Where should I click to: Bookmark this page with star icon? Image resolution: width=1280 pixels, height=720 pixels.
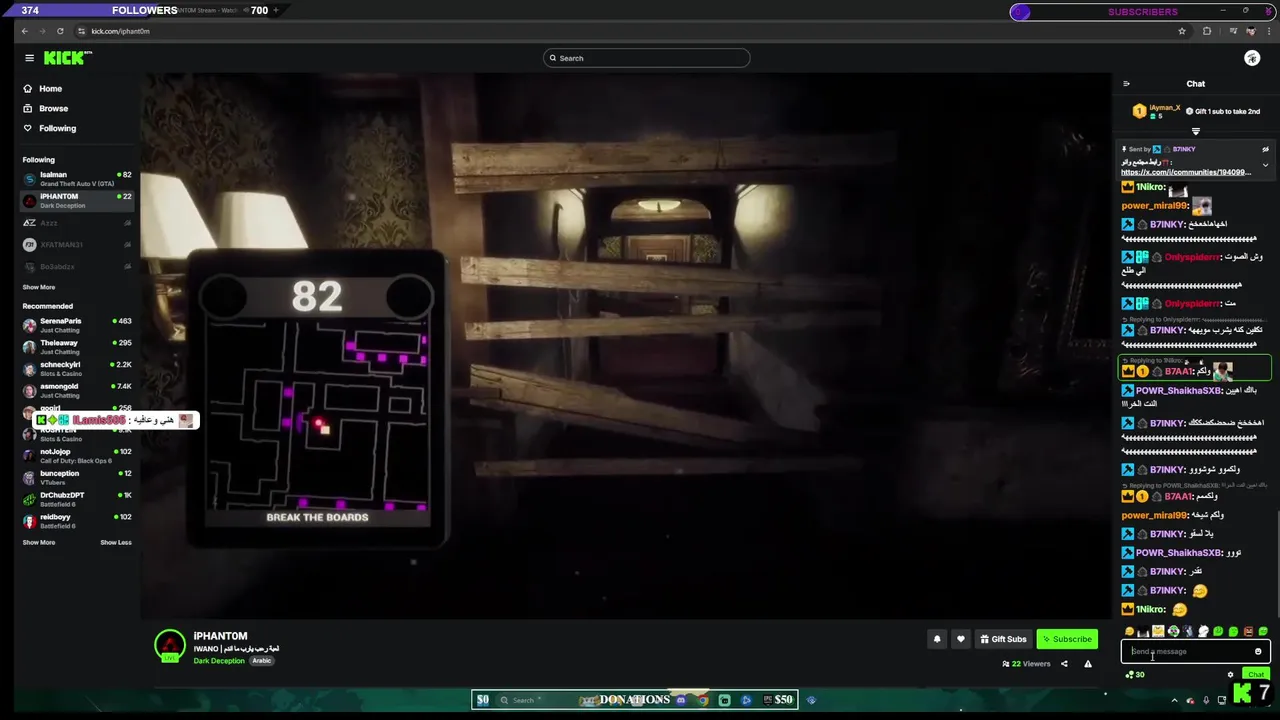(x=1182, y=31)
